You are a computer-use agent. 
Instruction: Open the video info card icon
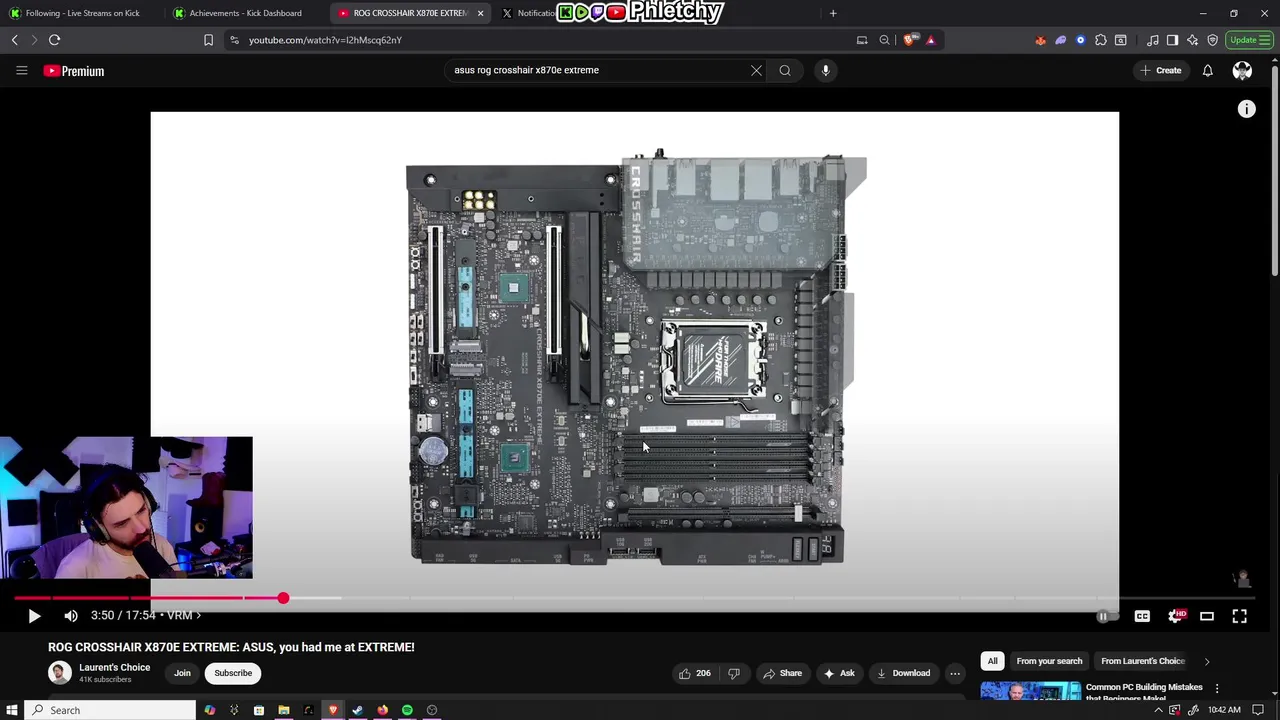pos(1246,109)
